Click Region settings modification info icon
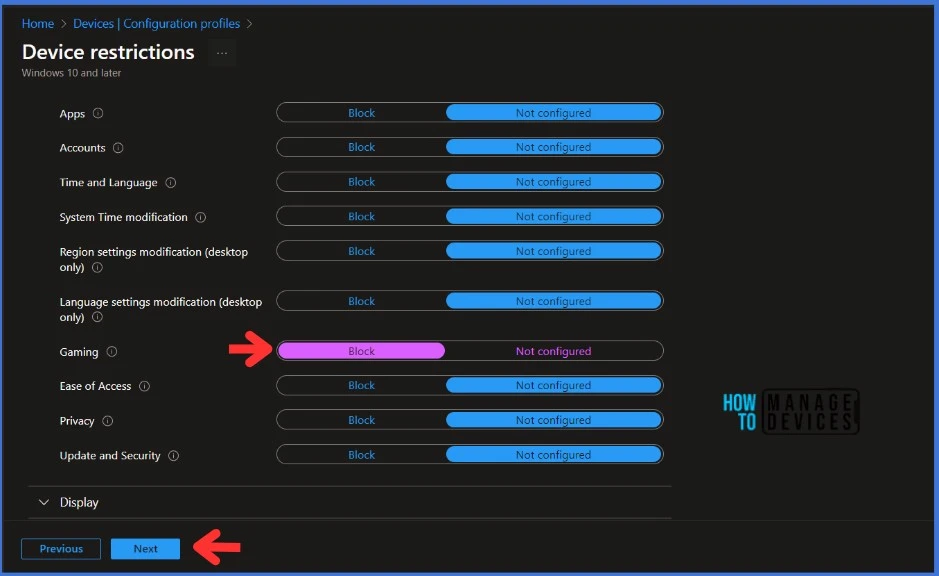The width and height of the screenshot is (939, 576). pos(97,268)
